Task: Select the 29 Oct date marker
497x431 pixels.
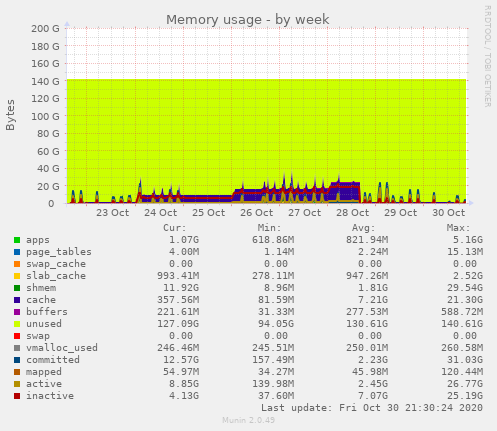Action: [x=400, y=213]
